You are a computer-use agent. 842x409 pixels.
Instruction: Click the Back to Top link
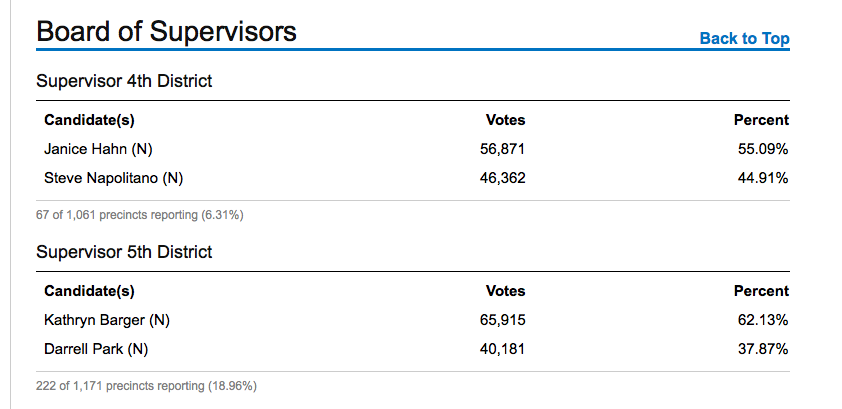pos(744,39)
